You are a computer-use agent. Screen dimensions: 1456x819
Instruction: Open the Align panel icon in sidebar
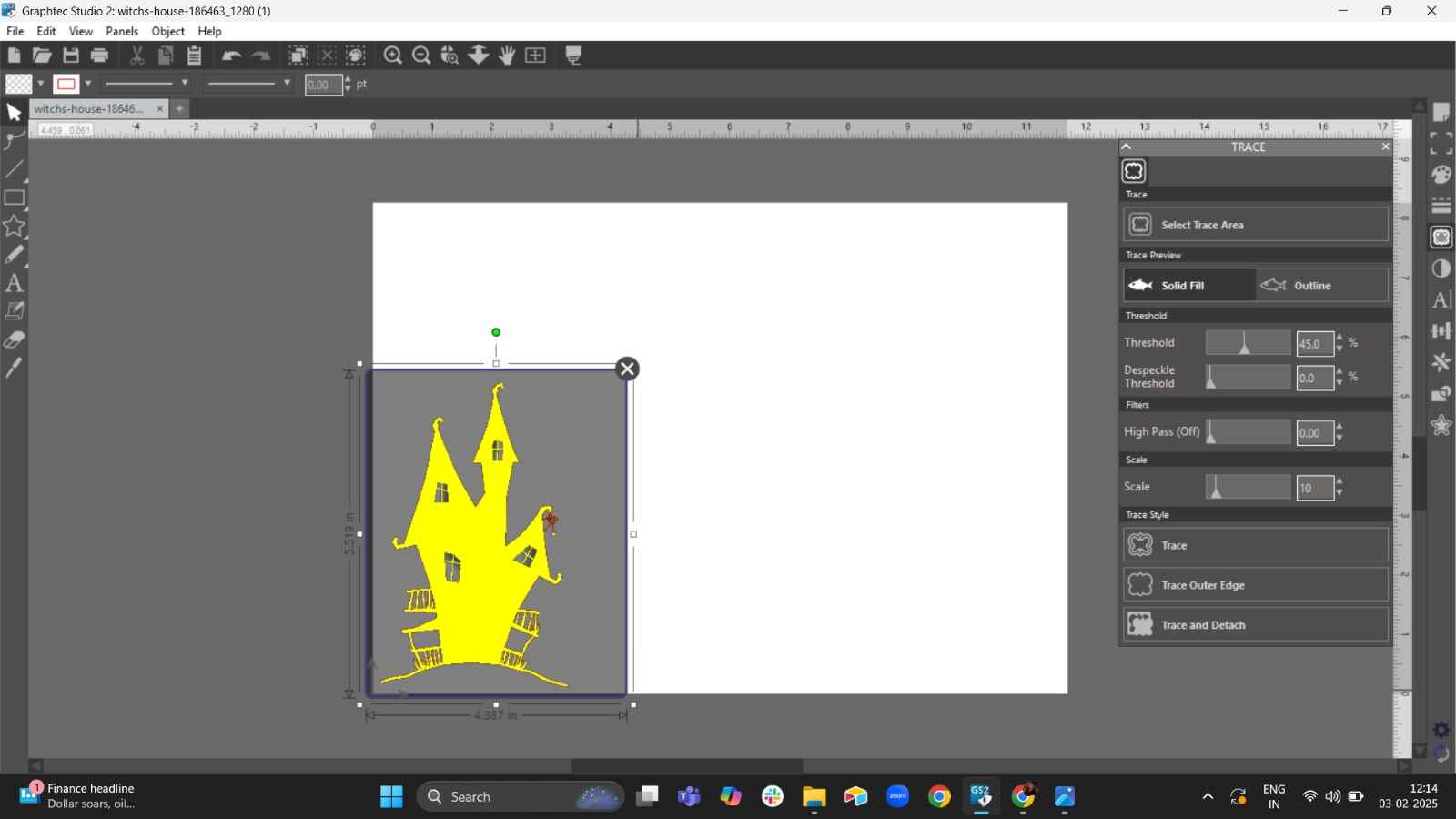(1441, 331)
